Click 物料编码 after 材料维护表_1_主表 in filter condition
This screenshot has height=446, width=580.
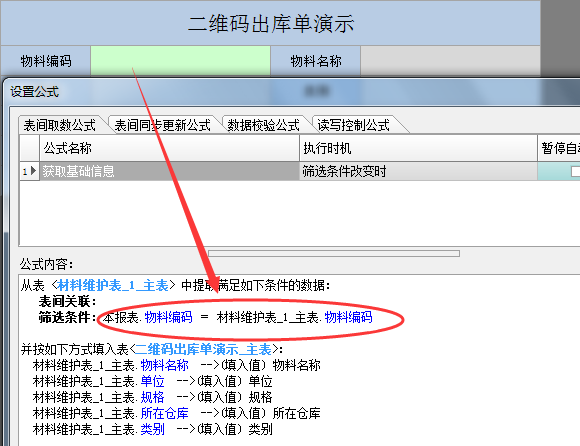click(348, 317)
